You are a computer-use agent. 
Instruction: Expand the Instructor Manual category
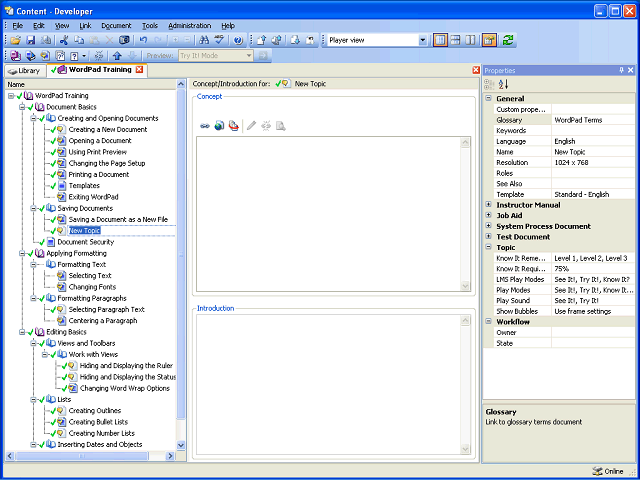488,204
